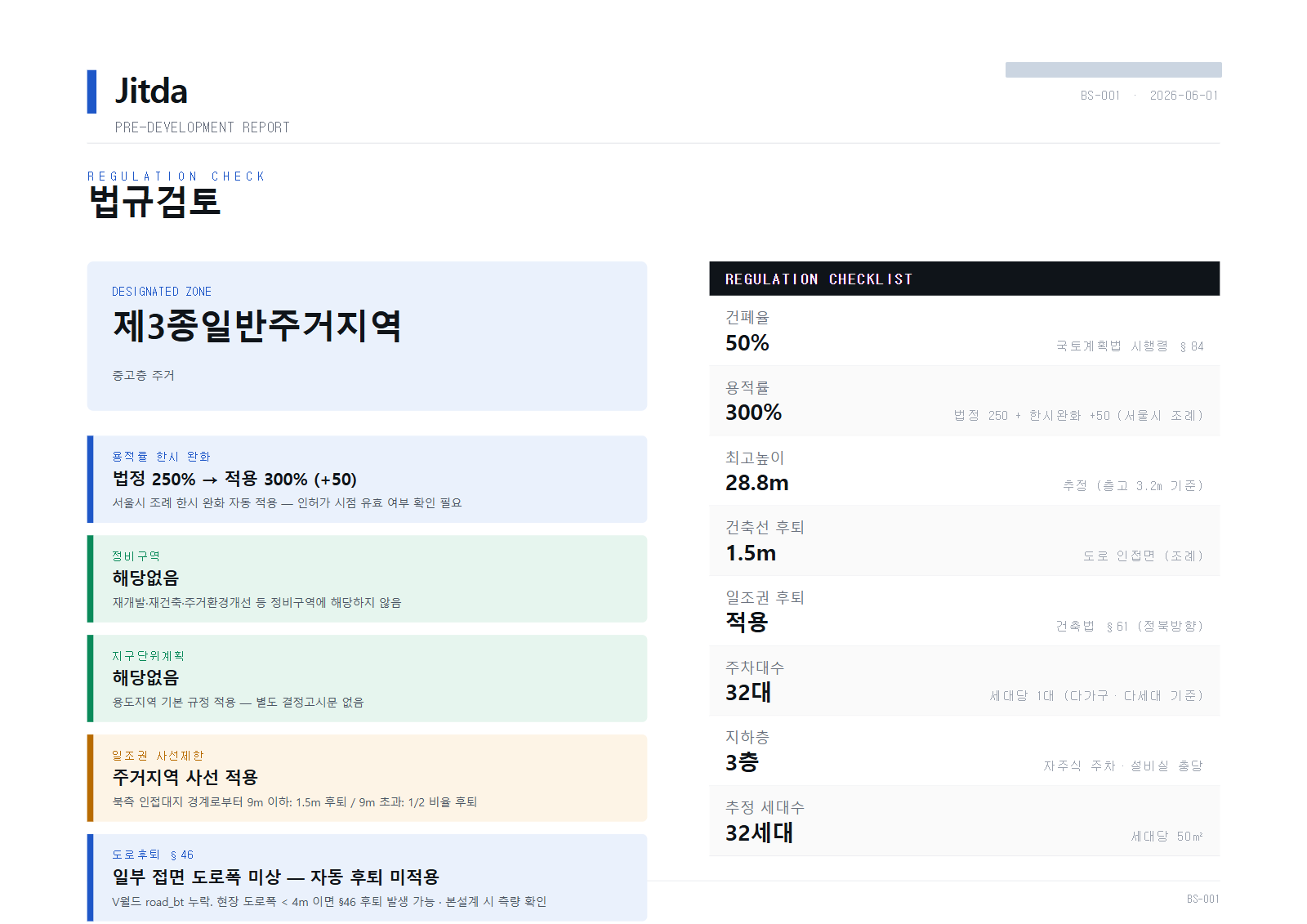Select the 32대 parking value
The image size is (1307, 924).
[x=748, y=693]
